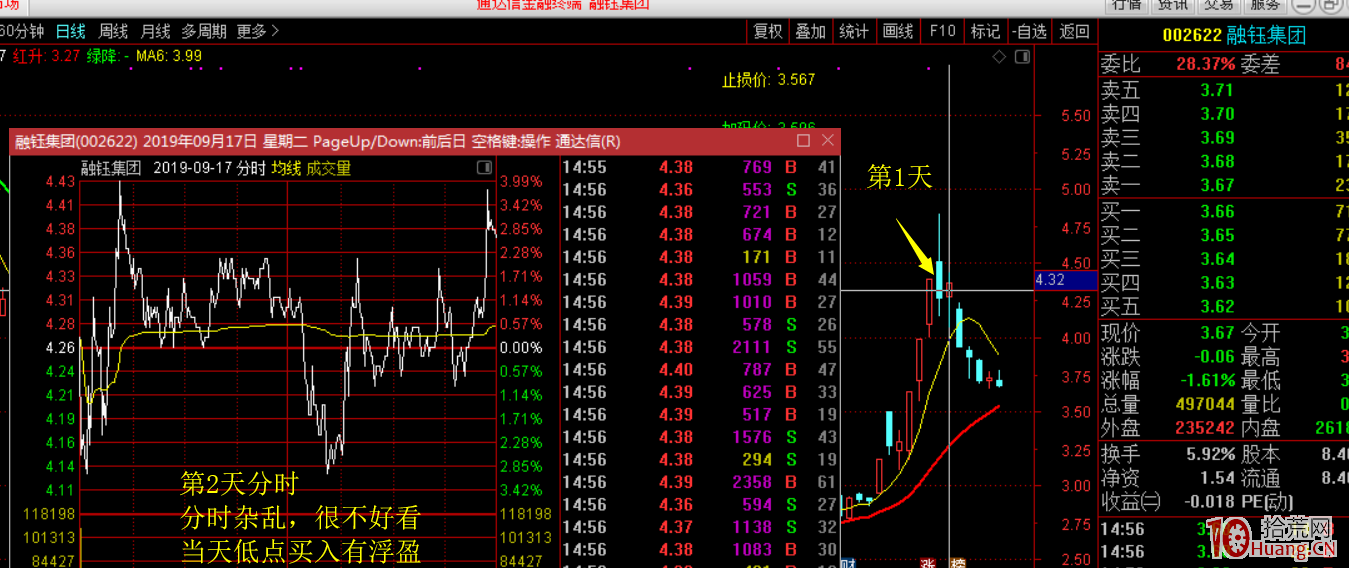Click the 叠加 overlay button

tap(810, 31)
